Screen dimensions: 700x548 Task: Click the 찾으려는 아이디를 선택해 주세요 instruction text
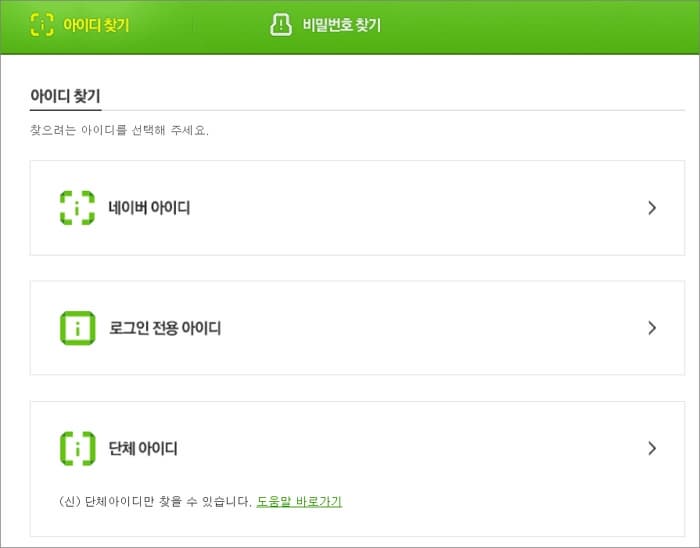[x=119, y=130]
